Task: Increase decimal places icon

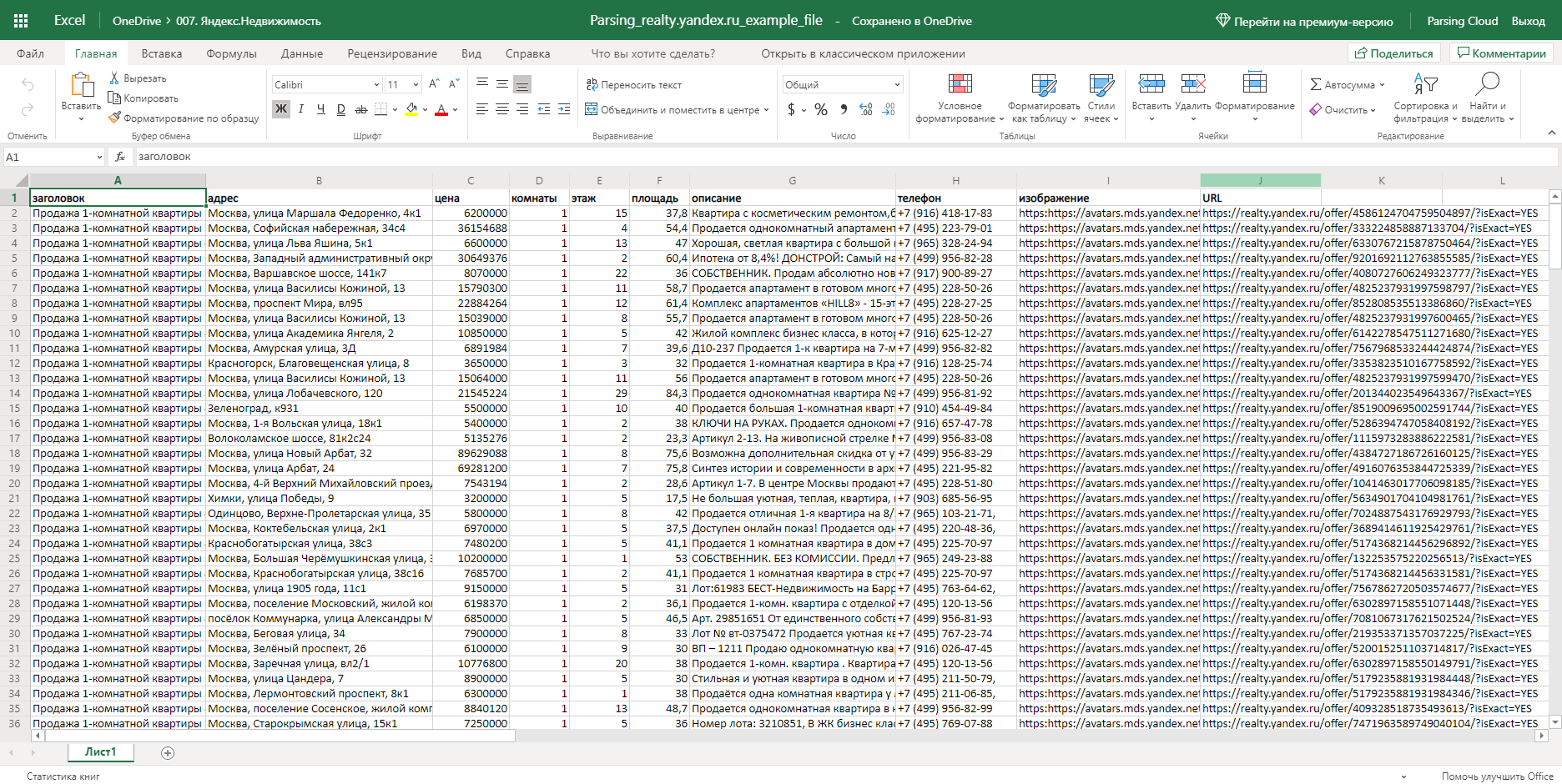Action: coord(866,109)
